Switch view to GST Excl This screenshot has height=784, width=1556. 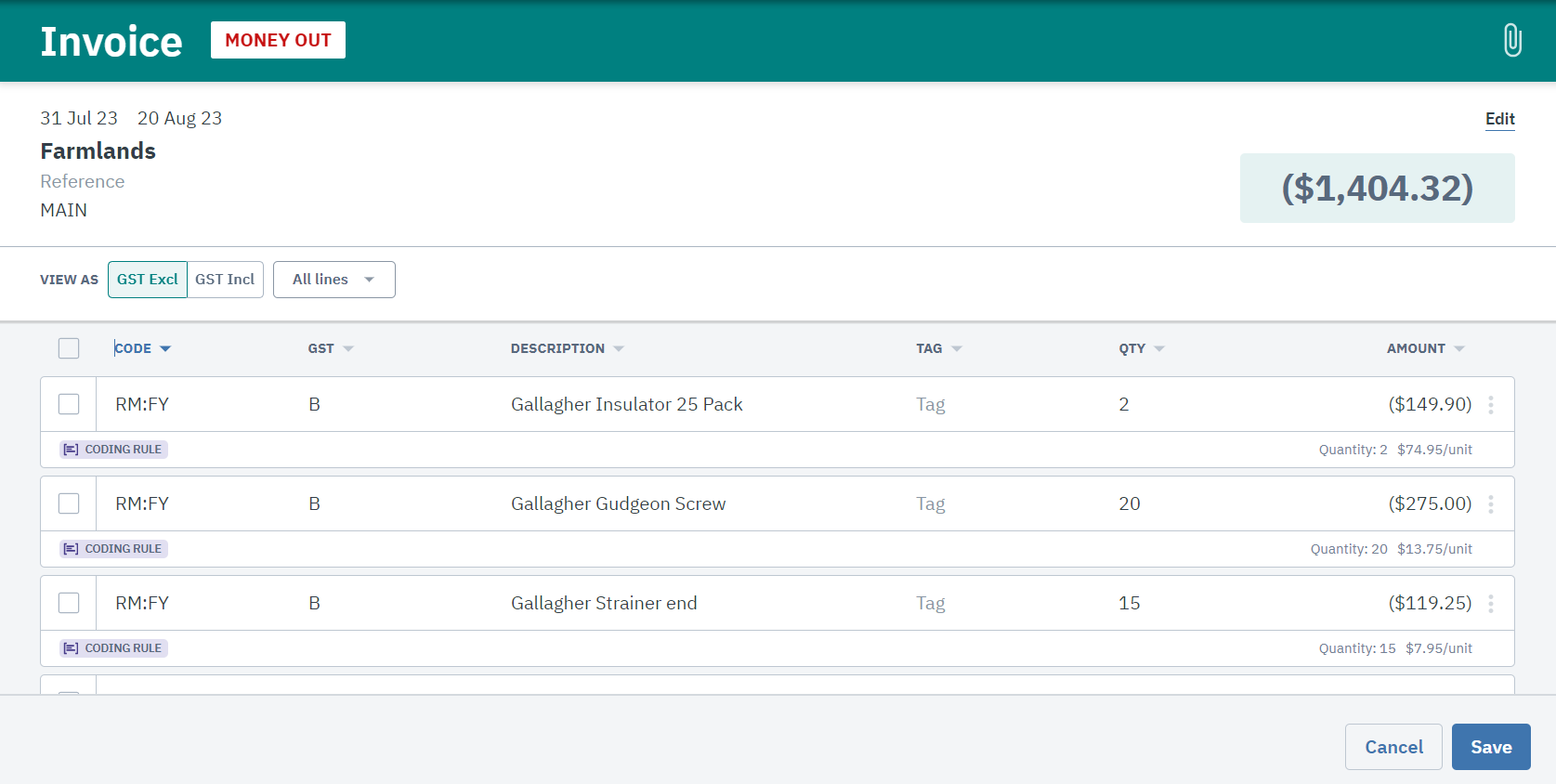(148, 280)
